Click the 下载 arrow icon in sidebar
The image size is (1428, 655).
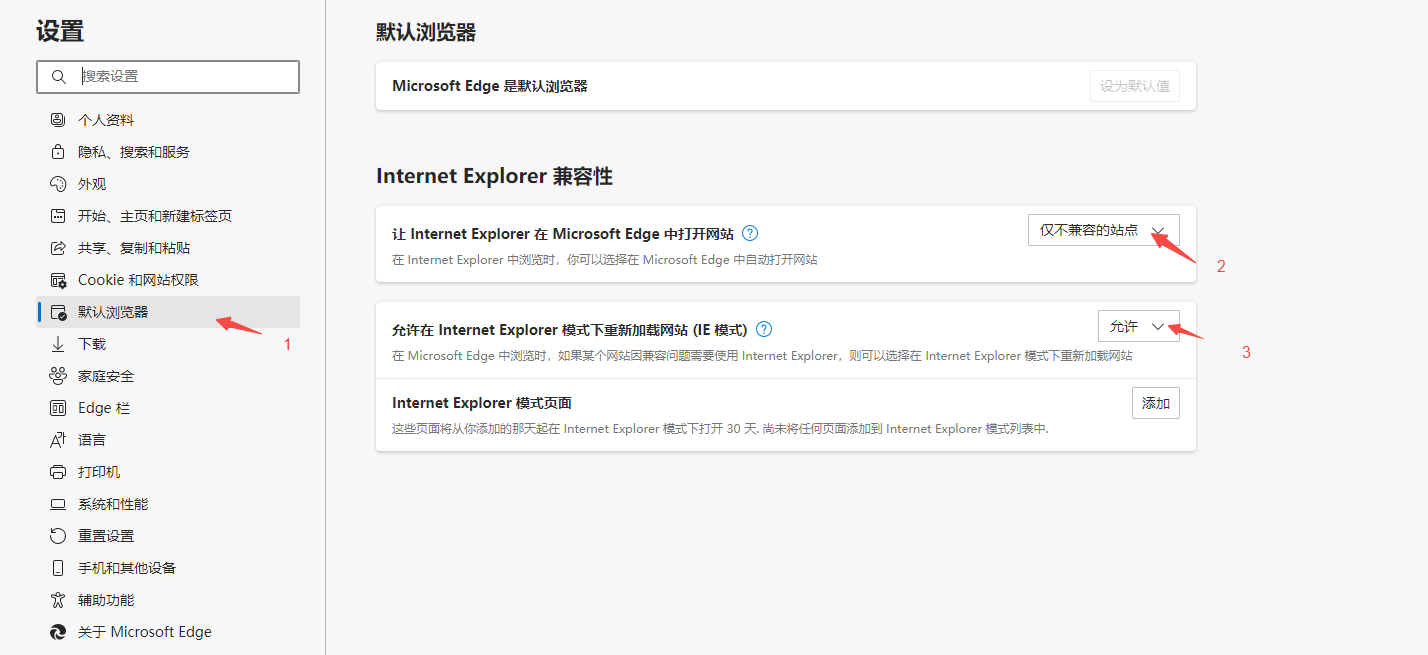click(57, 343)
